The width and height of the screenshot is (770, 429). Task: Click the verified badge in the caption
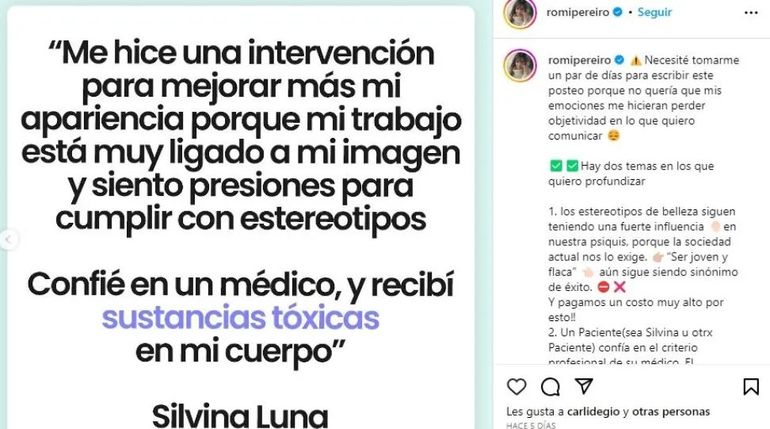(619, 60)
